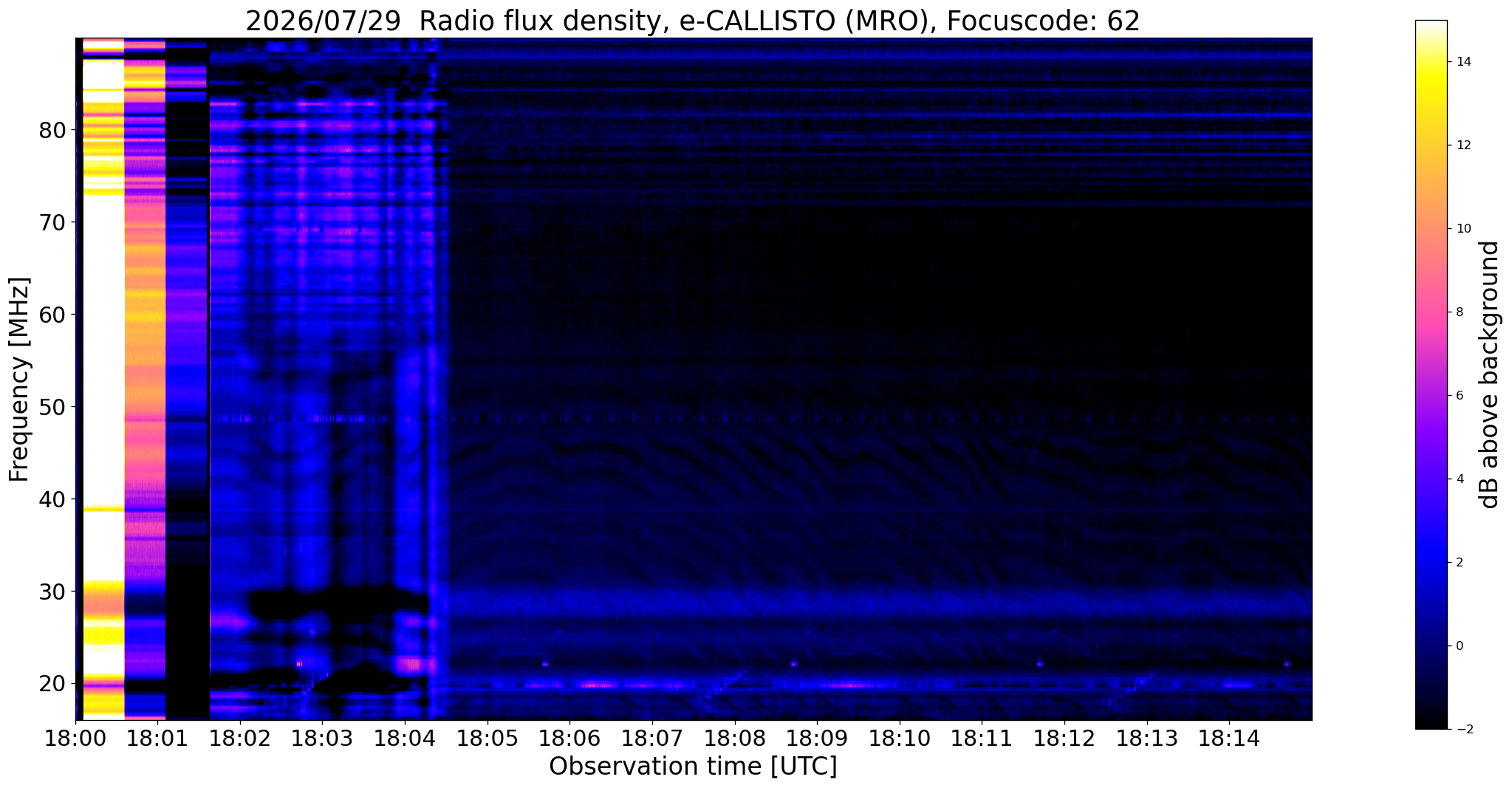Click the colorbar at the 14 dB level
This screenshot has height=788, width=1512.
click(x=1431, y=62)
